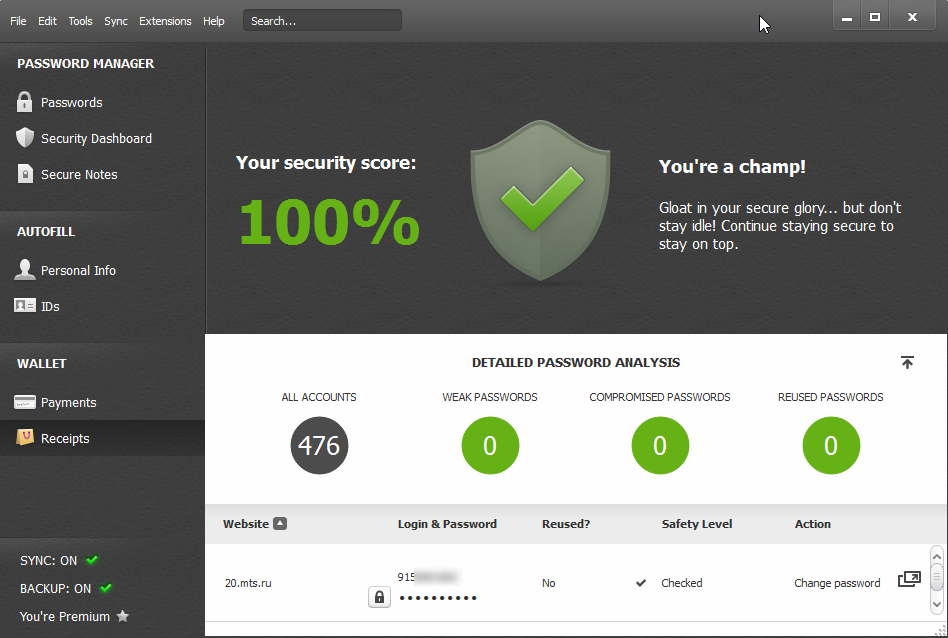Open the Tools menu

point(80,21)
